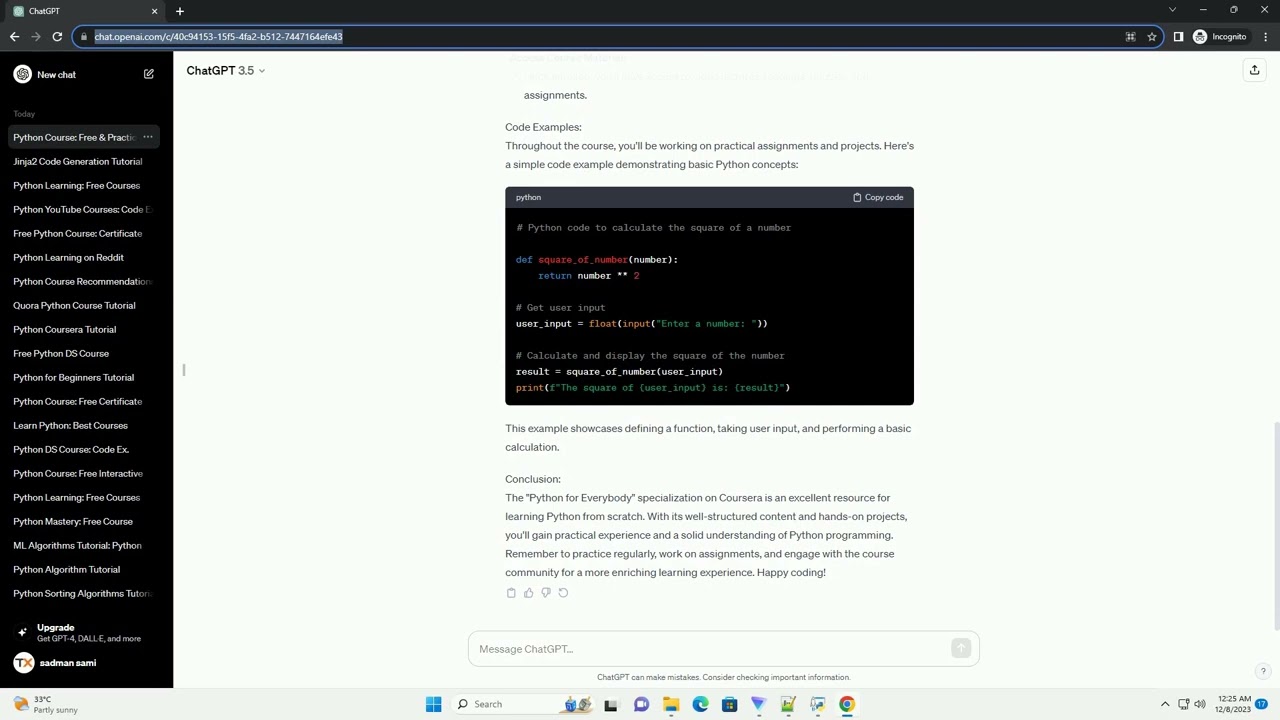Select the ChatGPT browser tab
Viewport: 1280px width, 720px height.
click(86, 11)
